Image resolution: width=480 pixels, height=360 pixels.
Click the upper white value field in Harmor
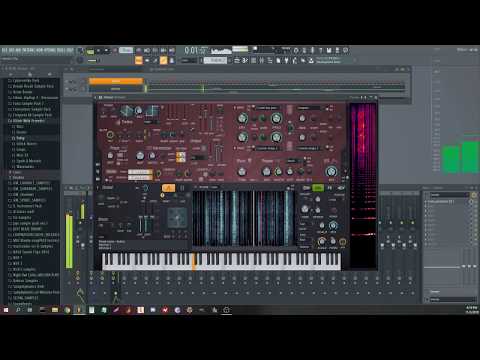pos(140,172)
